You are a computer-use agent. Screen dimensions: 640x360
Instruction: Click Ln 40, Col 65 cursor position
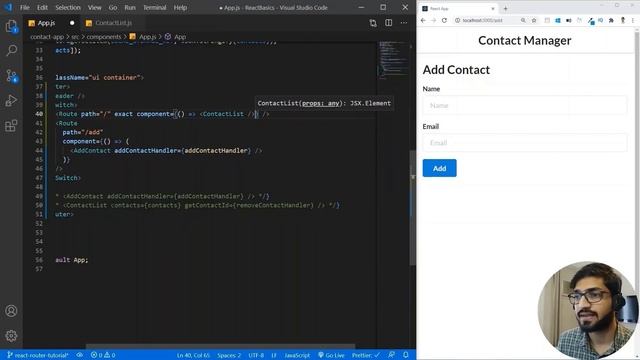pos(193,355)
